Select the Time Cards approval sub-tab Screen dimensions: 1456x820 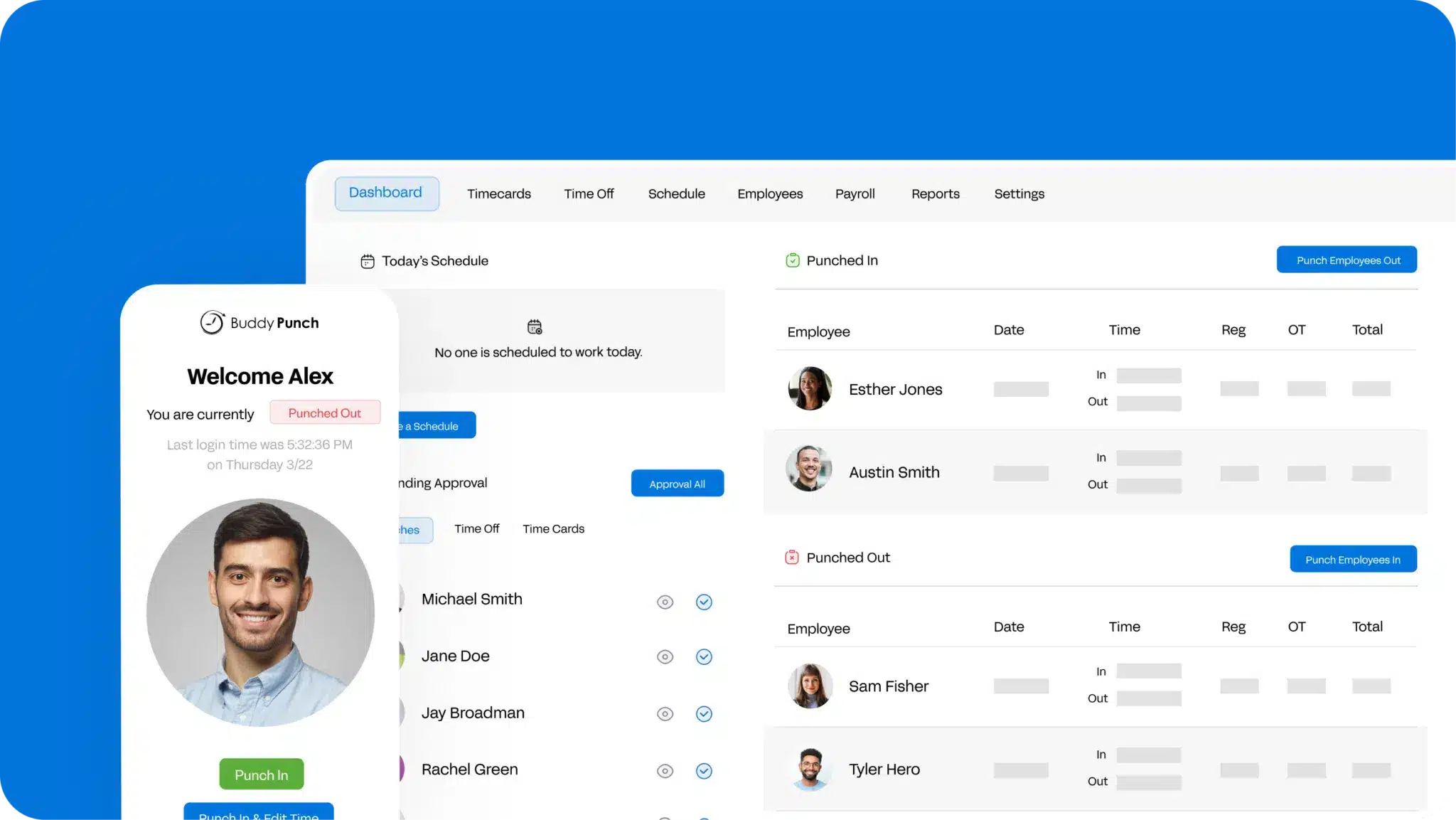point(553,528)
